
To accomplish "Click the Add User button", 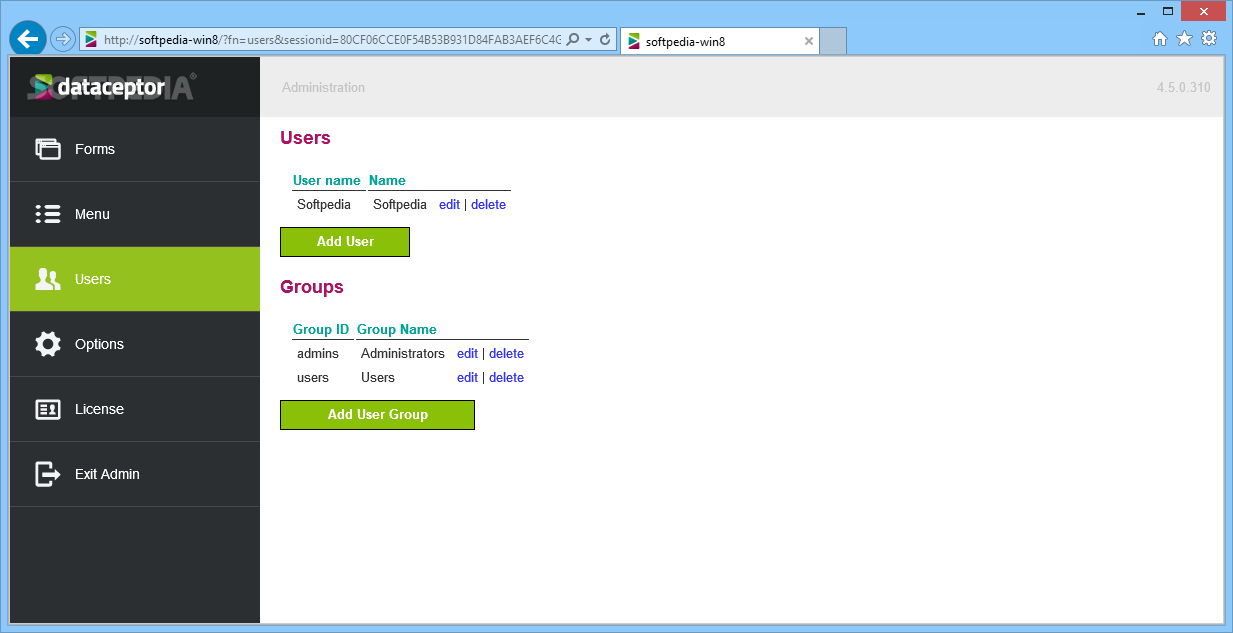I will [345, 242].
